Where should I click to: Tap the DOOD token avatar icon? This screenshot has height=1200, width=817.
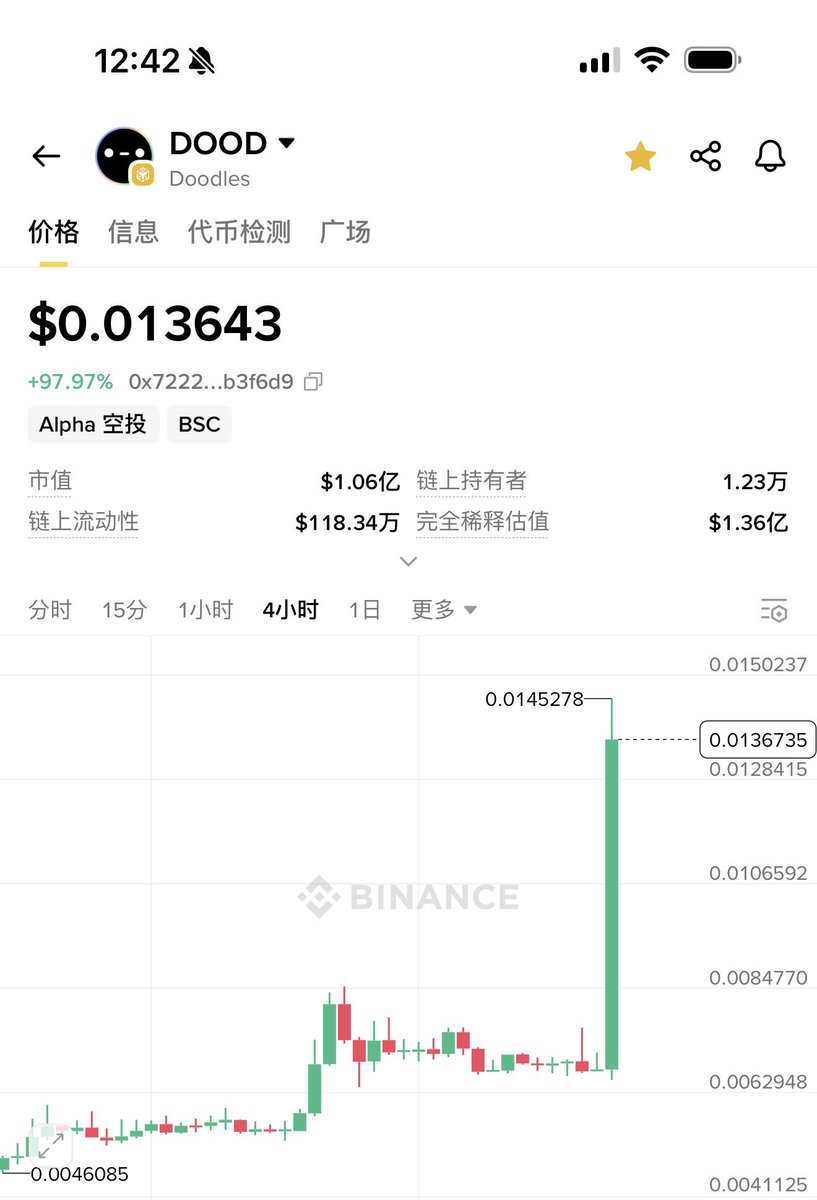[x=124, y=156]
